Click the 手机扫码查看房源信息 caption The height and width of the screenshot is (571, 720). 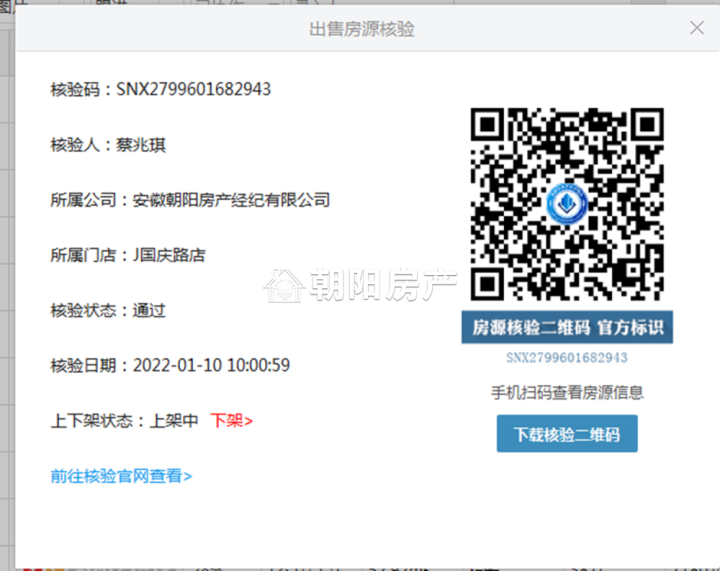[x=567, y=392]
